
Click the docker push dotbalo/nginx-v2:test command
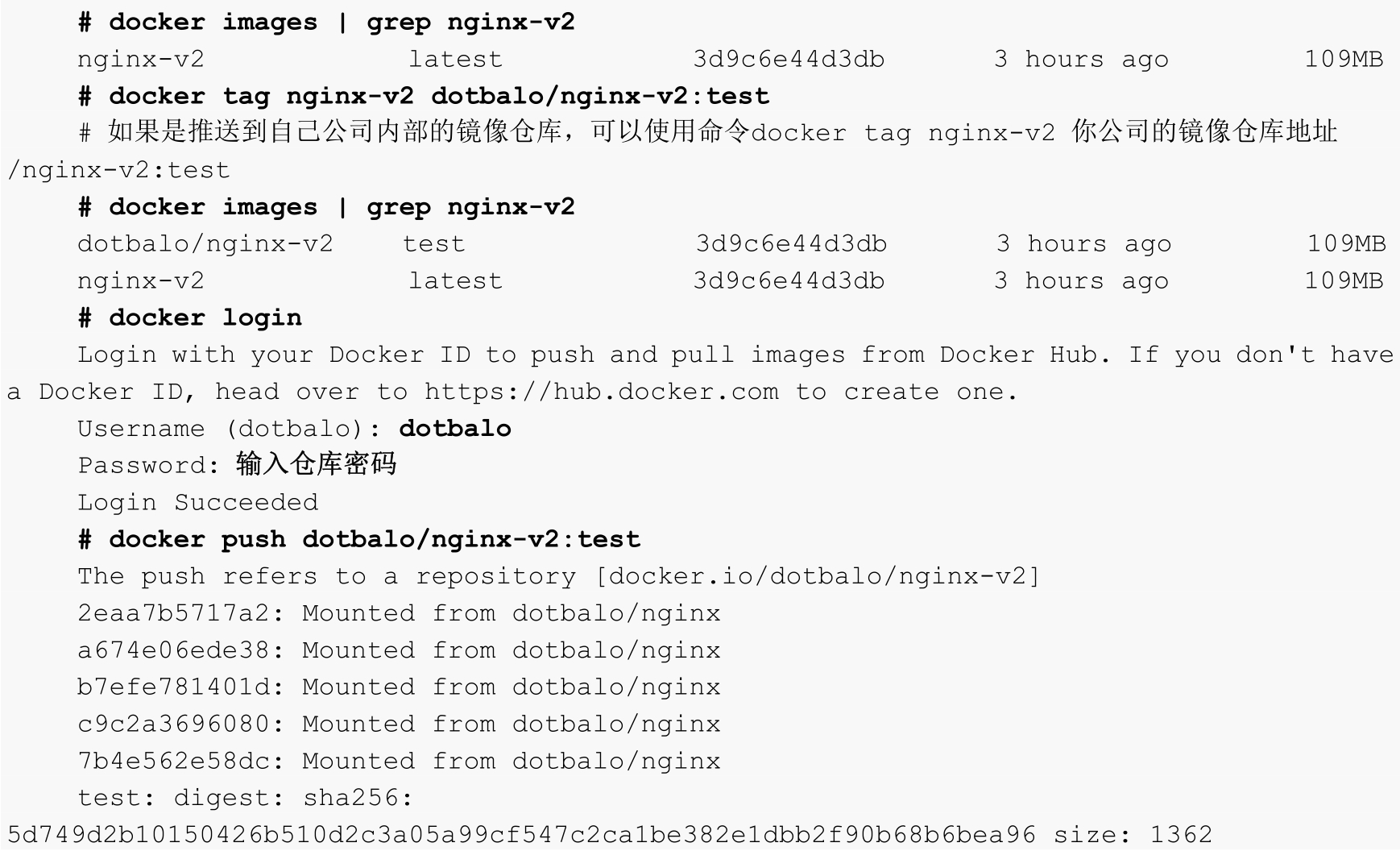click(x=359, y=539)
